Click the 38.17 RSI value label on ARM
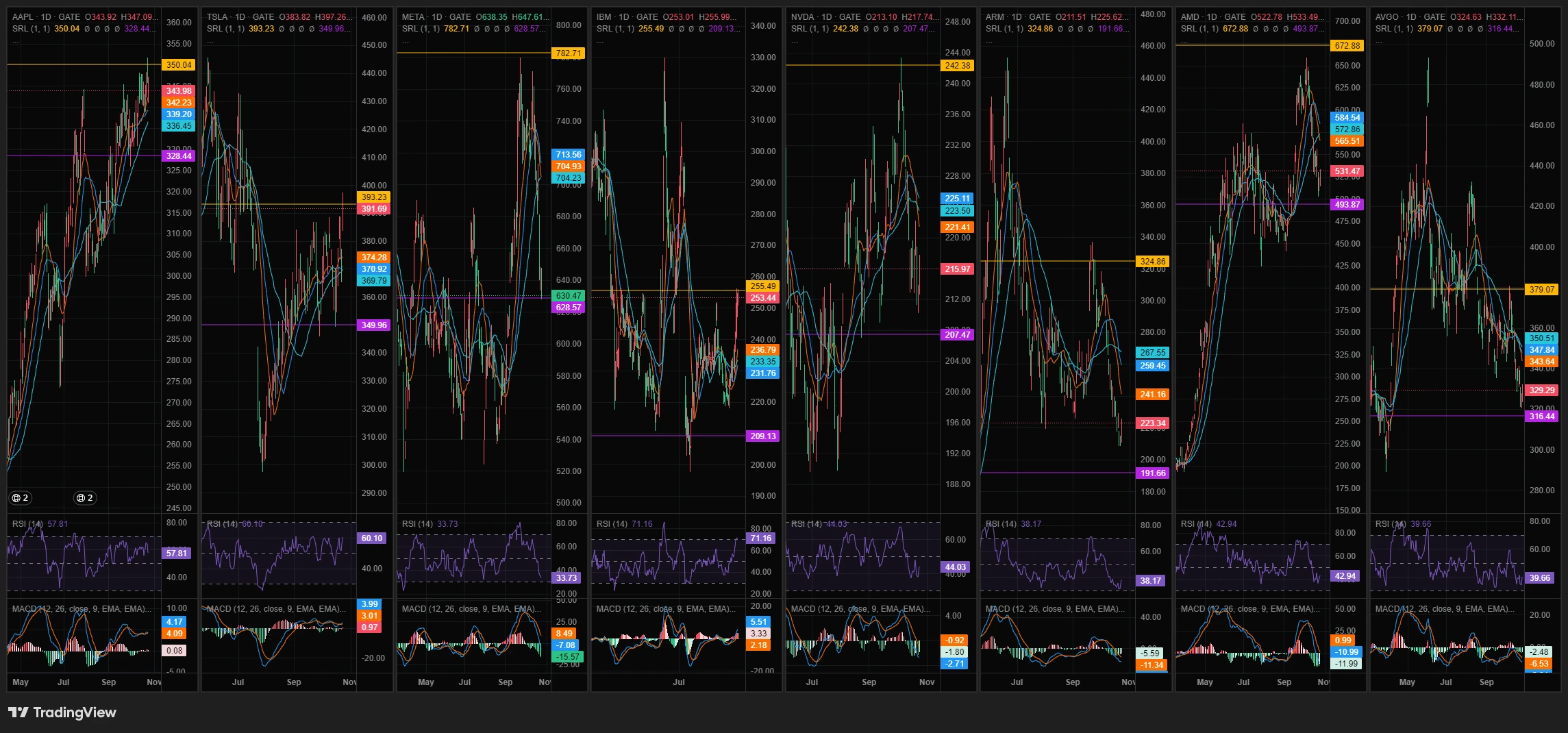 point(1151,581)
